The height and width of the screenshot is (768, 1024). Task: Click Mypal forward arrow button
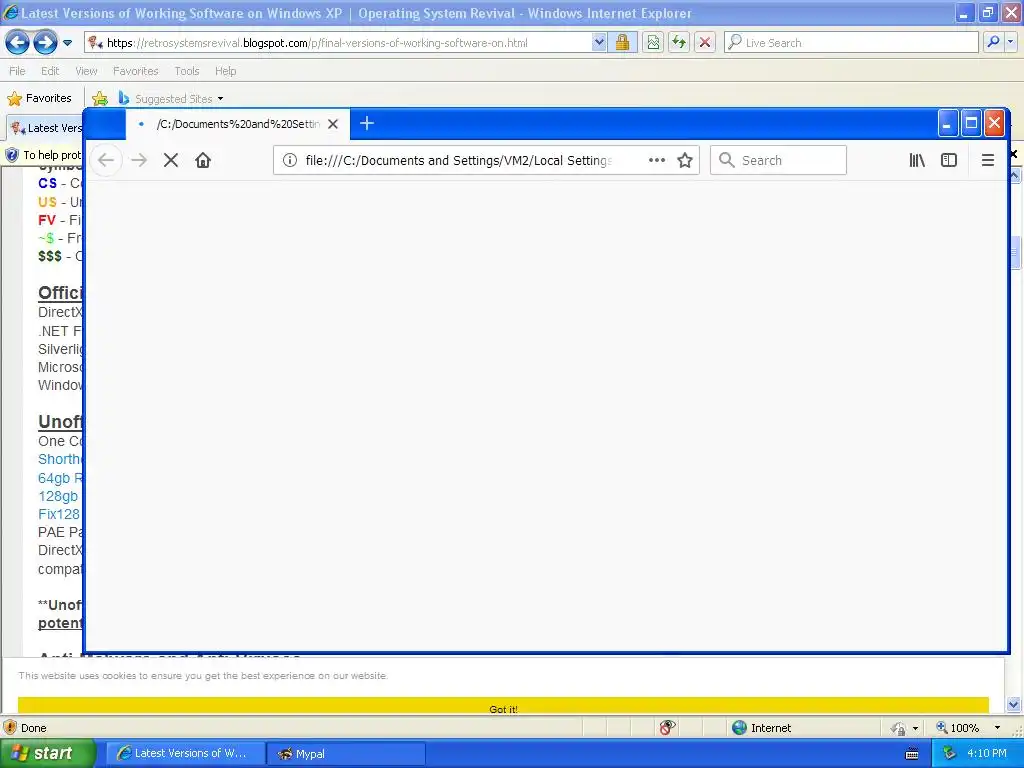pyautogui.click(x=139, y=160)
